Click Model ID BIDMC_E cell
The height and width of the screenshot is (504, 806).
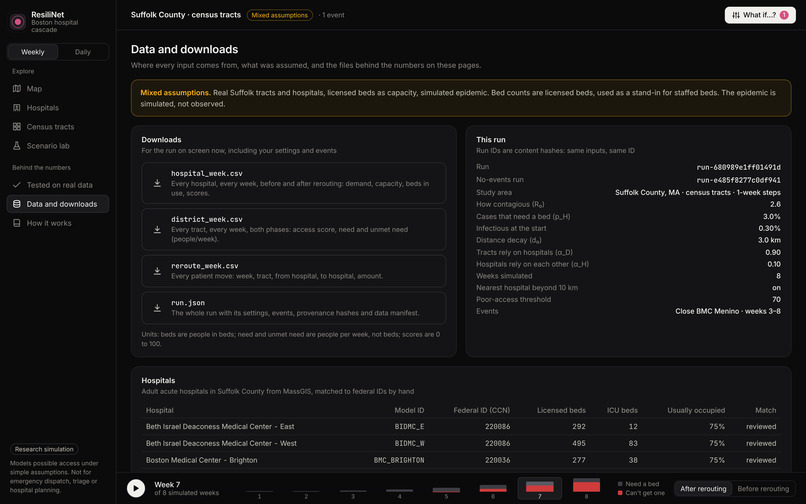[409, 426]
